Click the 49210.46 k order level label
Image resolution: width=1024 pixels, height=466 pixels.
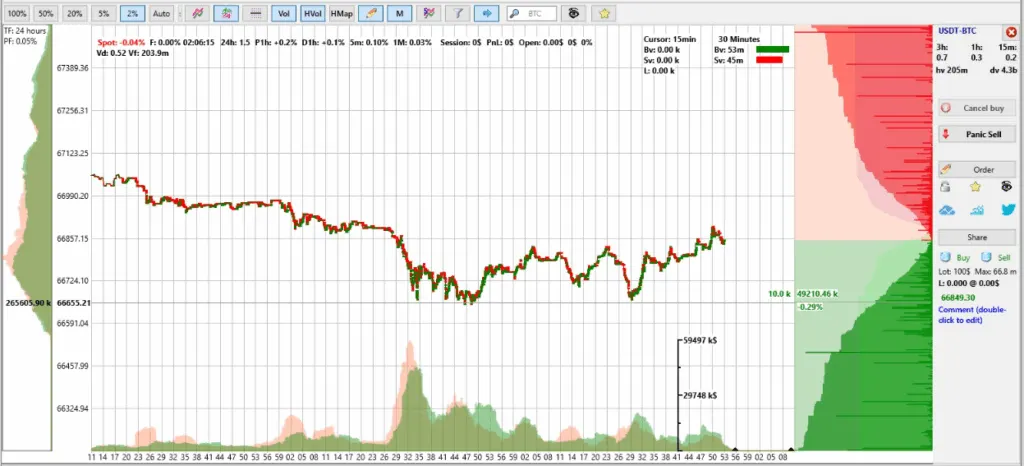click(817, 294)
